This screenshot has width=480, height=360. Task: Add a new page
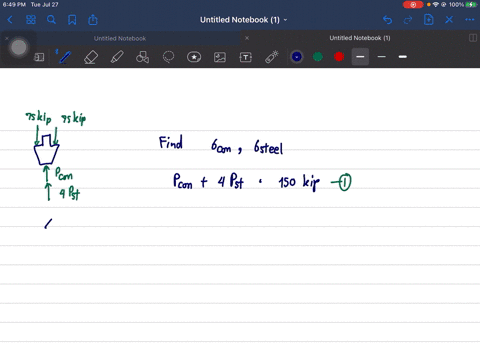point(429,20)
